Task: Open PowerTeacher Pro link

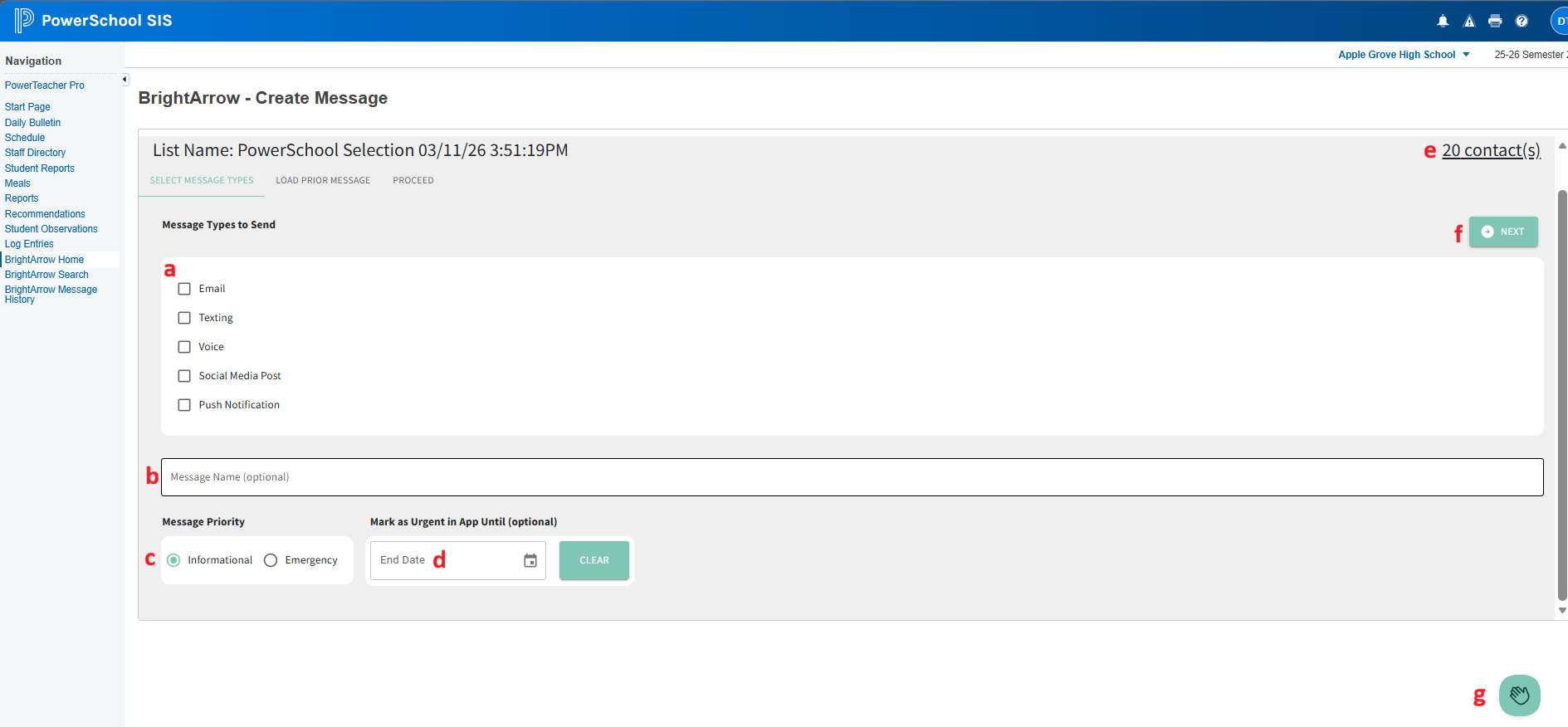Action: pyautogui.click(x=45, y=85)
